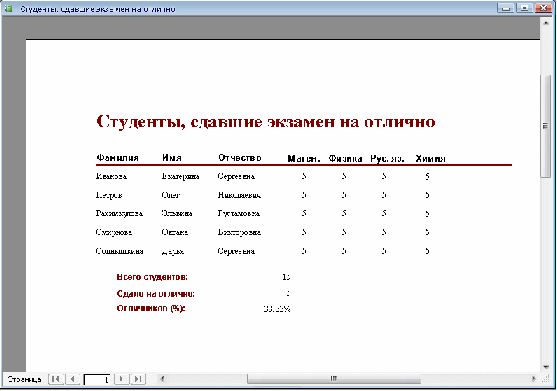The image size is (557, 391).
Task: Go to the first page of the report
Action: pyautogui.click(x=56, y=379)
